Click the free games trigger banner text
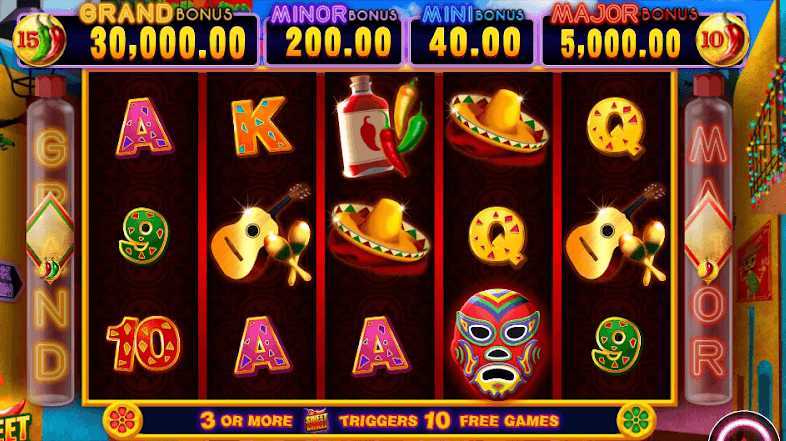The image size is (786, 441). [379, 421]
